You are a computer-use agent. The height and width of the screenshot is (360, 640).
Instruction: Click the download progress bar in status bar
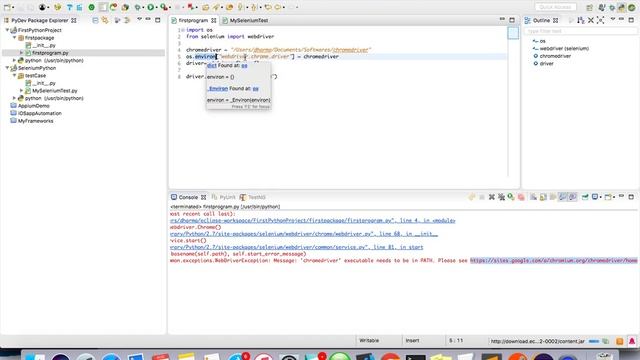(594, 341)
